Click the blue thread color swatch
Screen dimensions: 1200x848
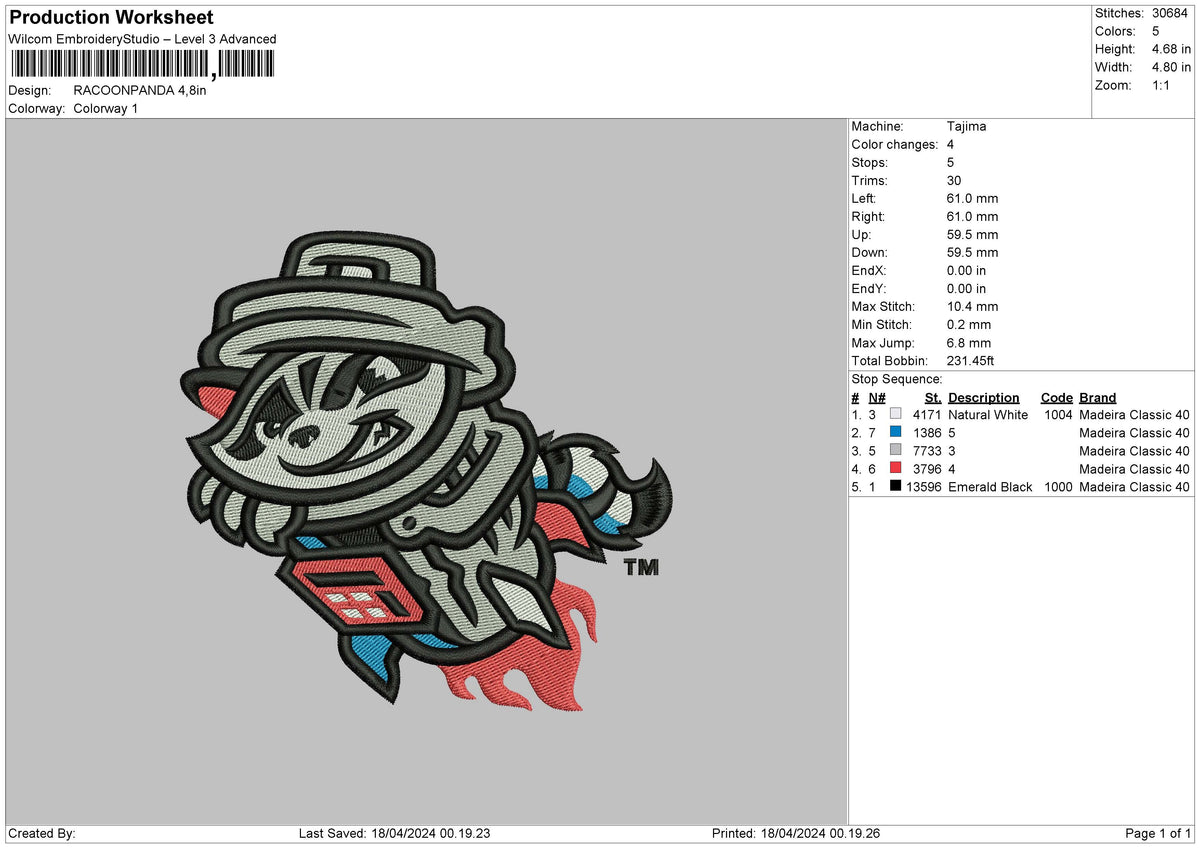[x=895, y=432]
